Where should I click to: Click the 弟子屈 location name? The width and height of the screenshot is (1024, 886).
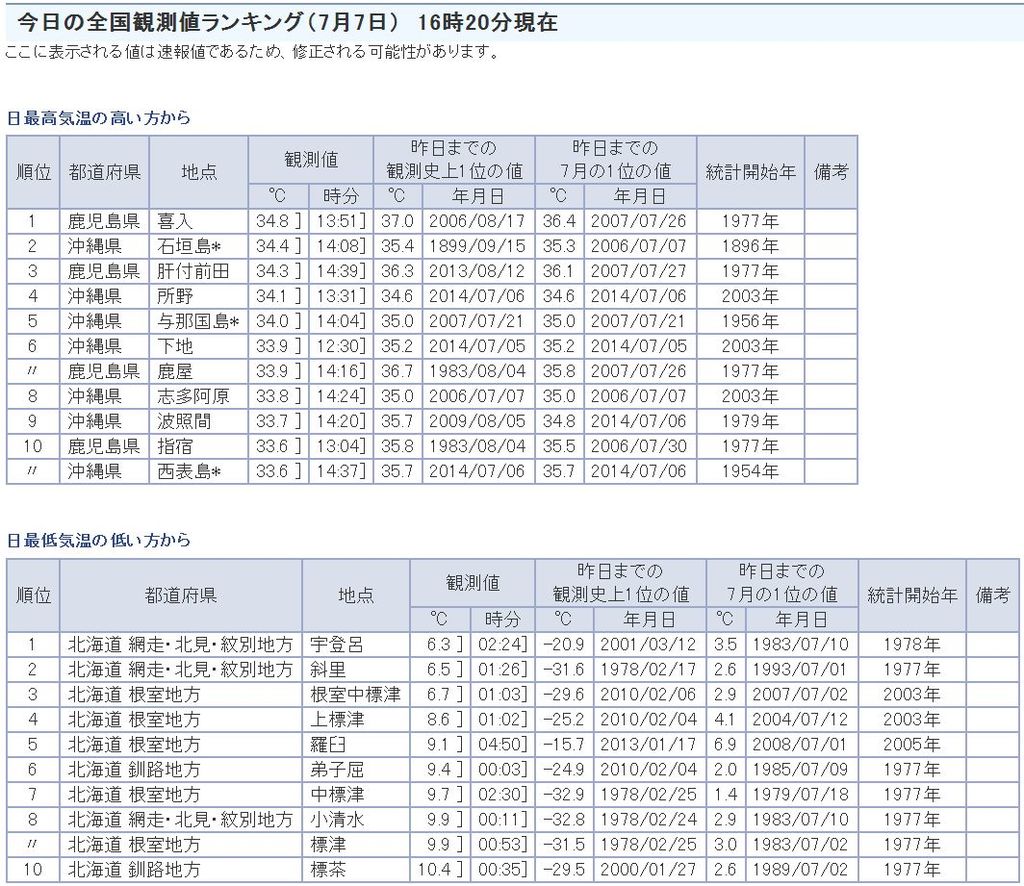point(337,770)
